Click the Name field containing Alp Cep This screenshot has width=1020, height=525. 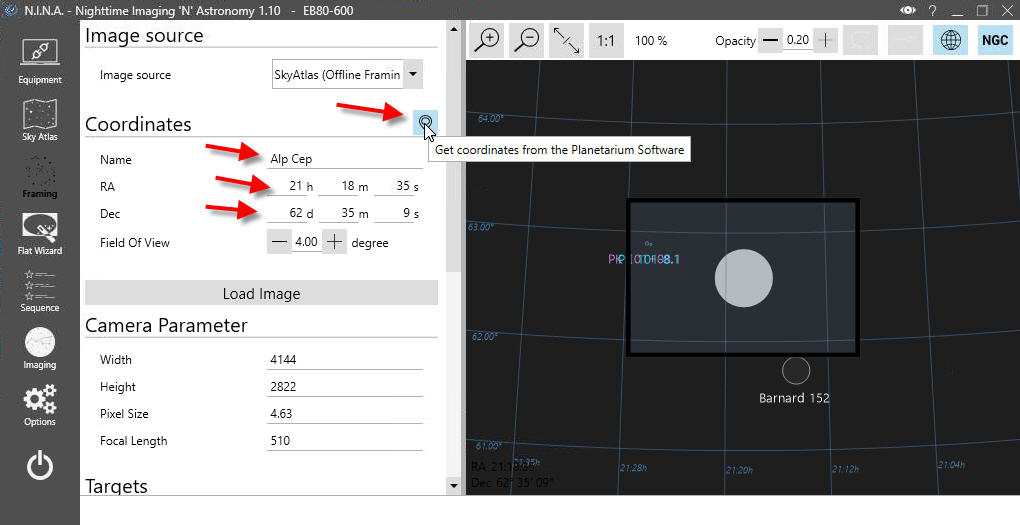pos(345,159)
